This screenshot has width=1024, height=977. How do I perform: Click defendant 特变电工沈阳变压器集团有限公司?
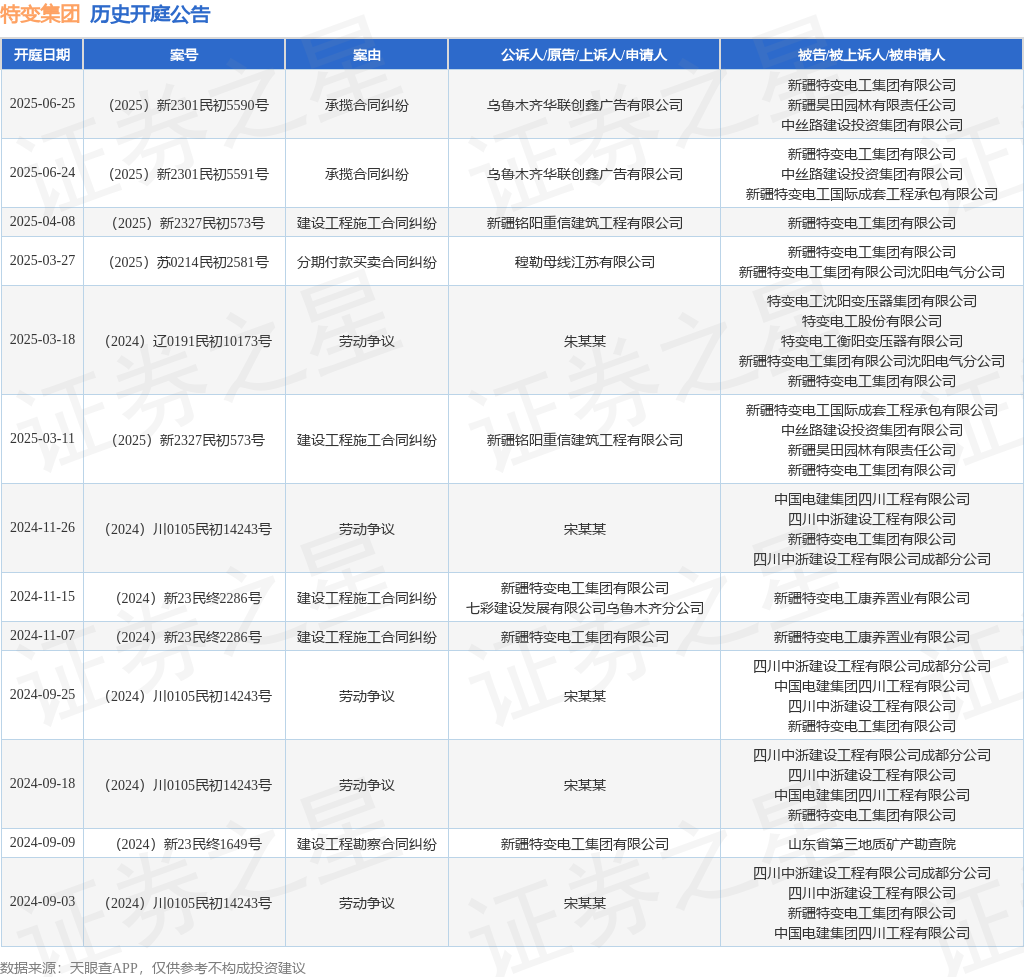point(871,302)
